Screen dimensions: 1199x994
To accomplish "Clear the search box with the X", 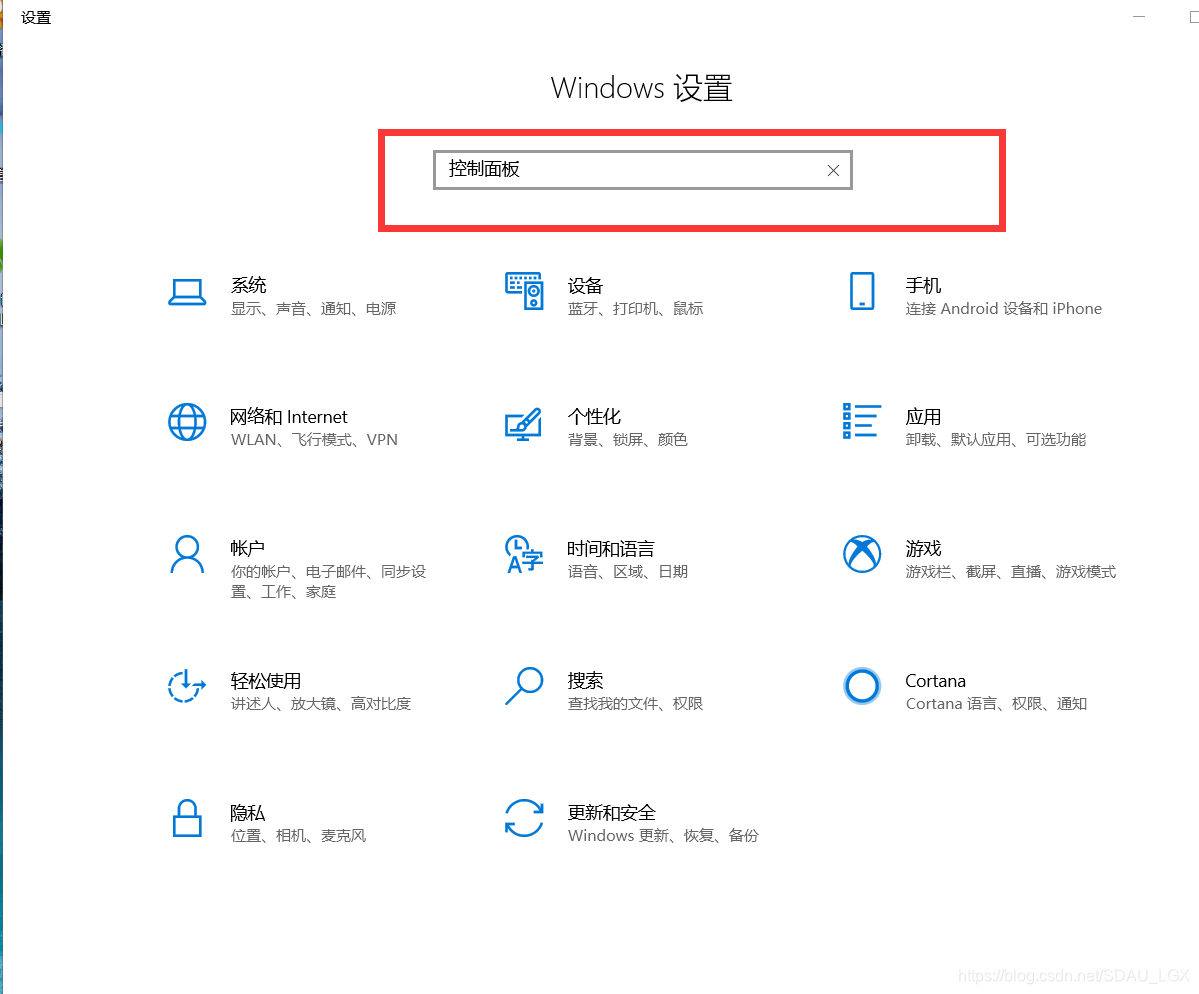I will tap(833, 171).
